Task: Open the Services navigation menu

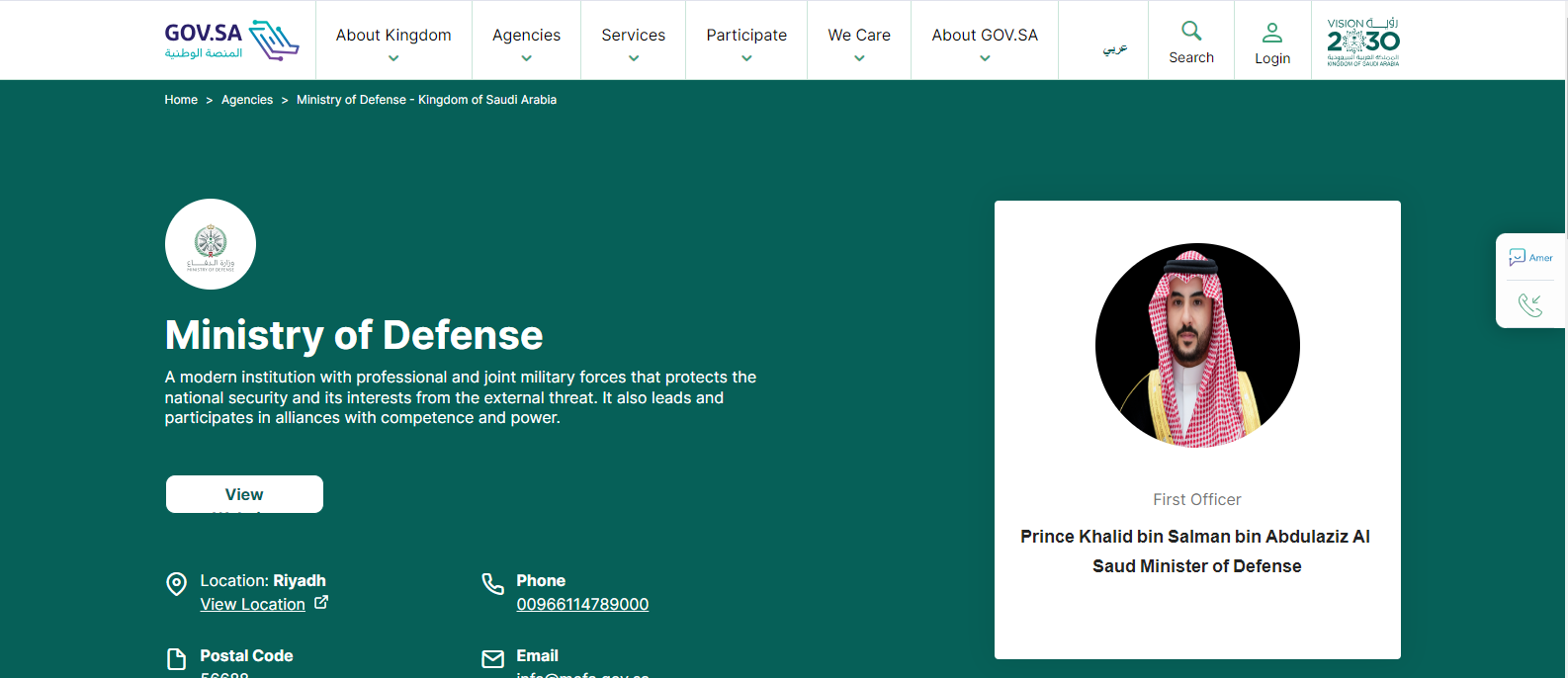Action: pyautogui.click(x=634, y=36)
